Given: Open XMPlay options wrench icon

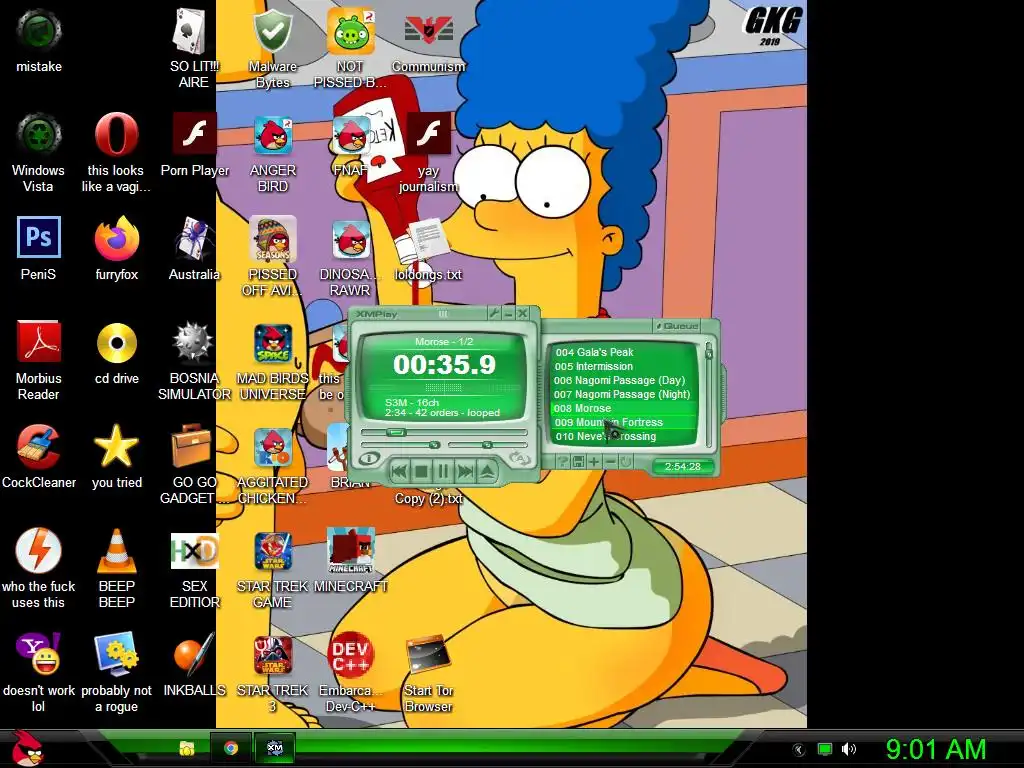Looking at the screenshot, I should click(x=494, y=314).
